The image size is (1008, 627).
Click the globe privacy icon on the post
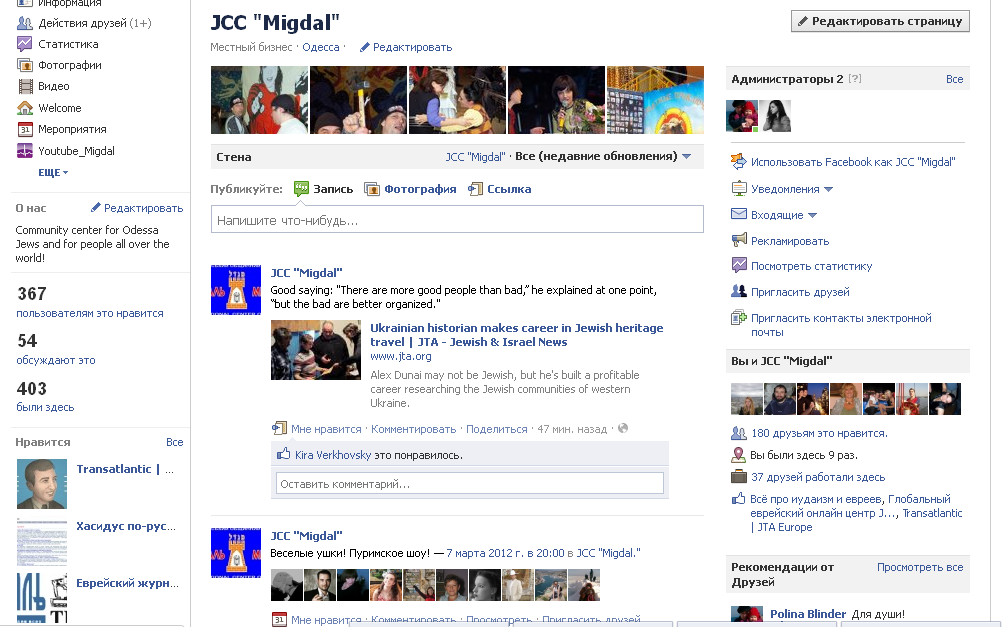pos(622,428)
